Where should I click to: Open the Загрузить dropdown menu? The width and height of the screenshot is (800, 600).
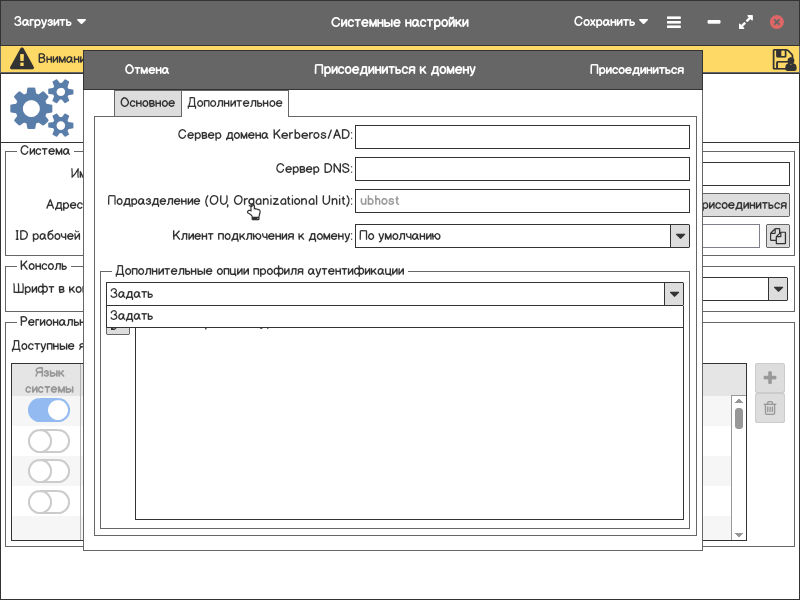tap(50, 22)
